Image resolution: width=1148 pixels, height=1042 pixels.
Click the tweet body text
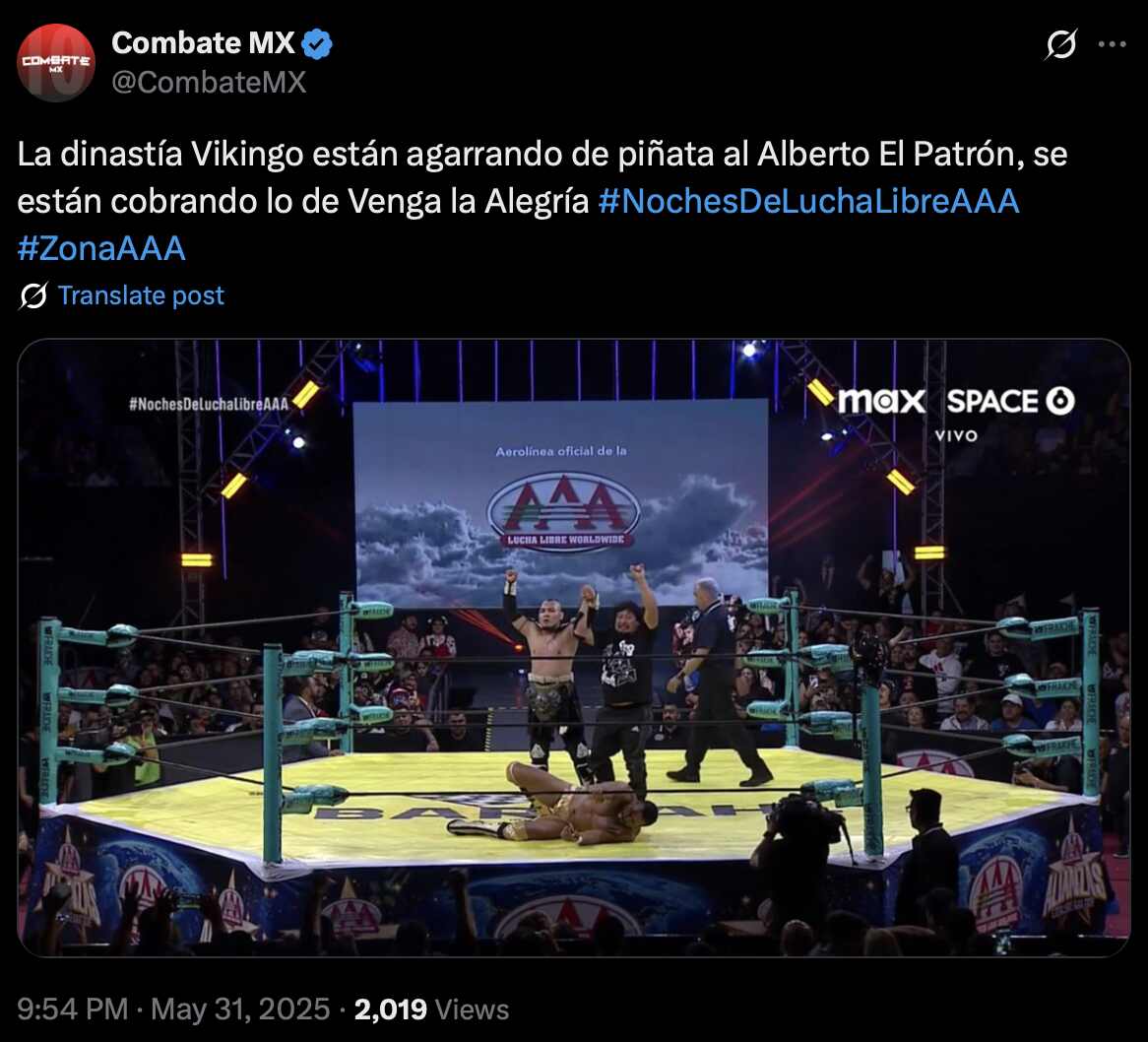coord(542,201)
